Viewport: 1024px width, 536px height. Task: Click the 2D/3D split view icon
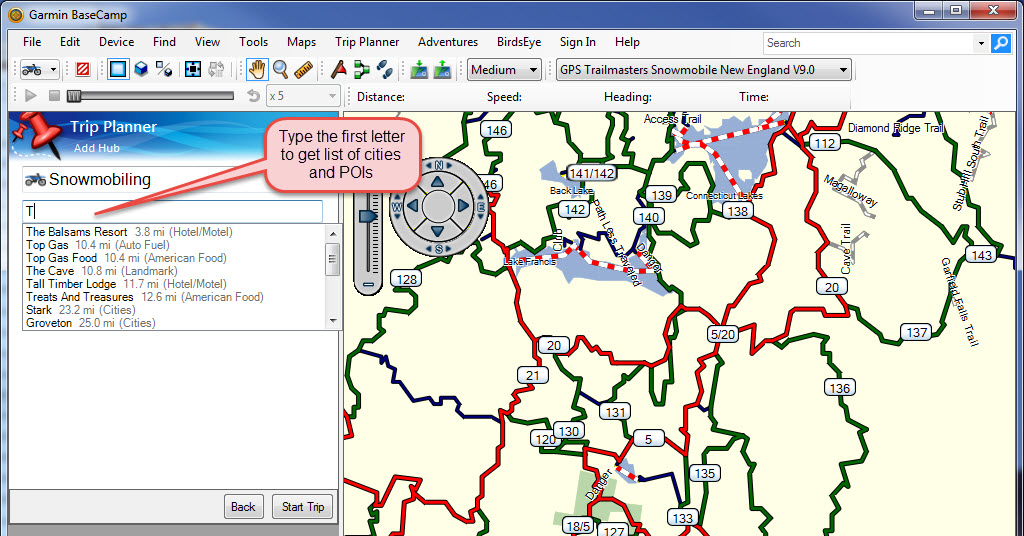pyautogui.click(x=164, y=69)
